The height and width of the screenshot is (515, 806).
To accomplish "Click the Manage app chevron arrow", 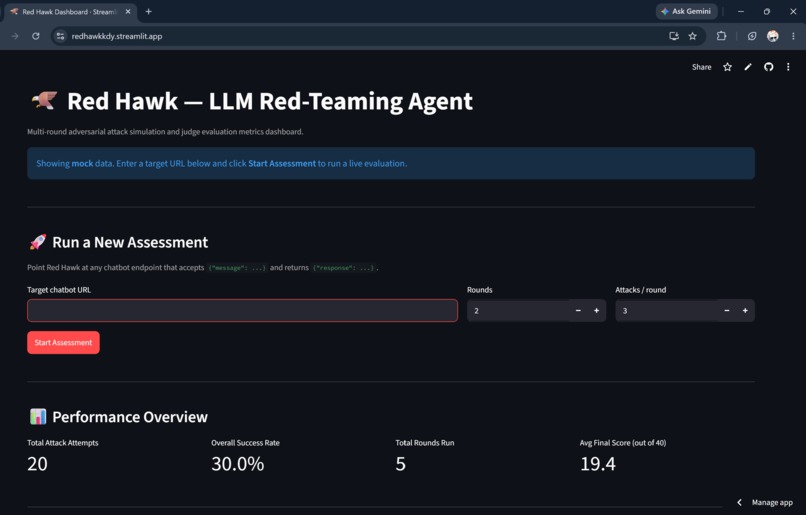I will 739,502.
